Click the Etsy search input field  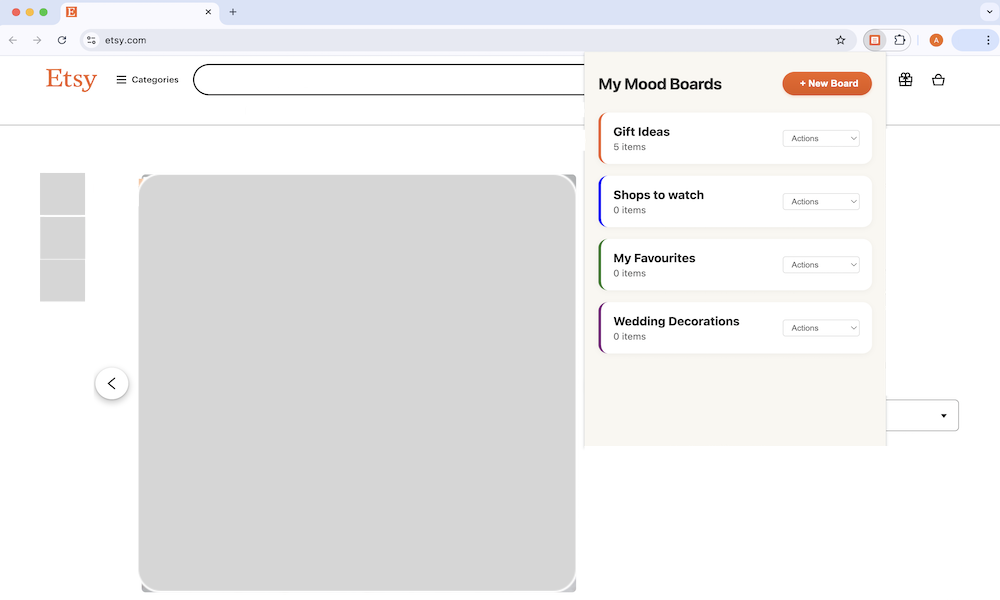pos(389,80)
